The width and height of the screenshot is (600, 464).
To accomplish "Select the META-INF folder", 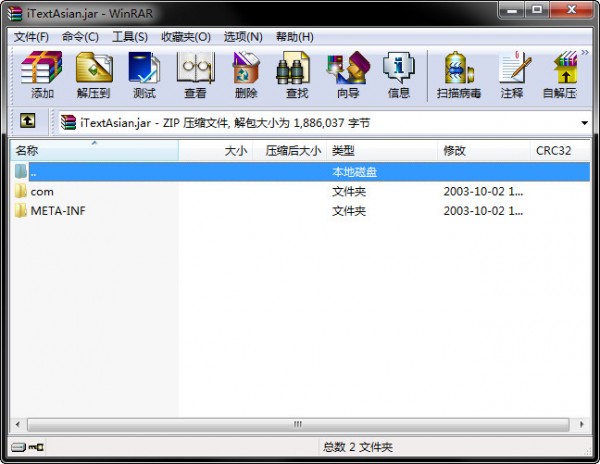I will point(58,210).
